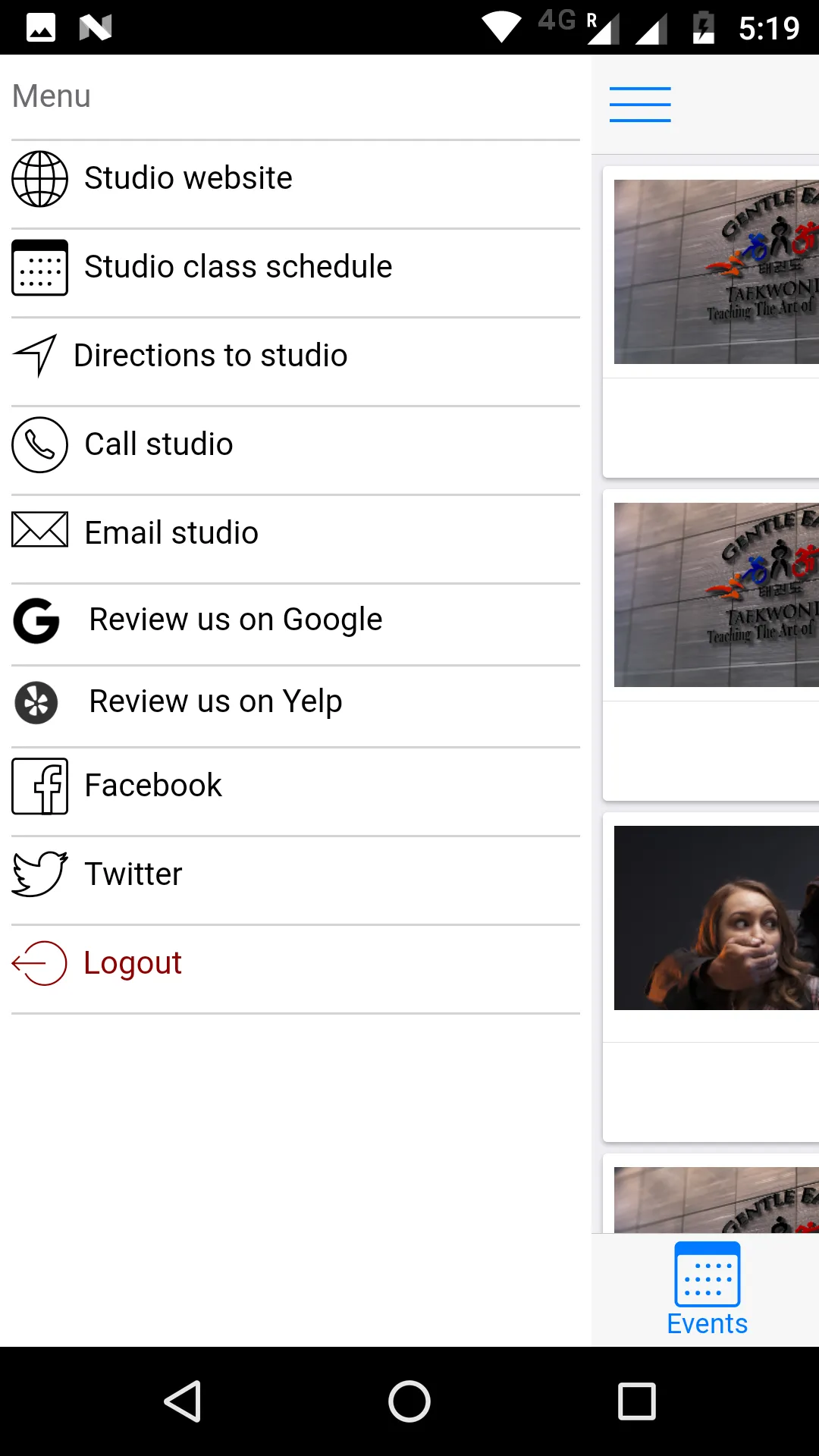Viewport: 819px width, 1456px height.
Task: Tap the envelope icon for Email studio
Action: (x=39, y=529)
